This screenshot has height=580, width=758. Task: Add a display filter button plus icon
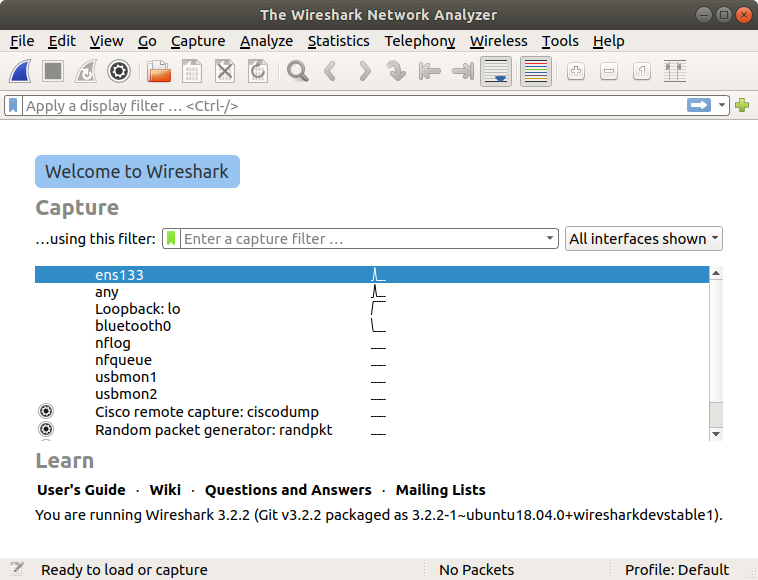[x=742, y=105]
